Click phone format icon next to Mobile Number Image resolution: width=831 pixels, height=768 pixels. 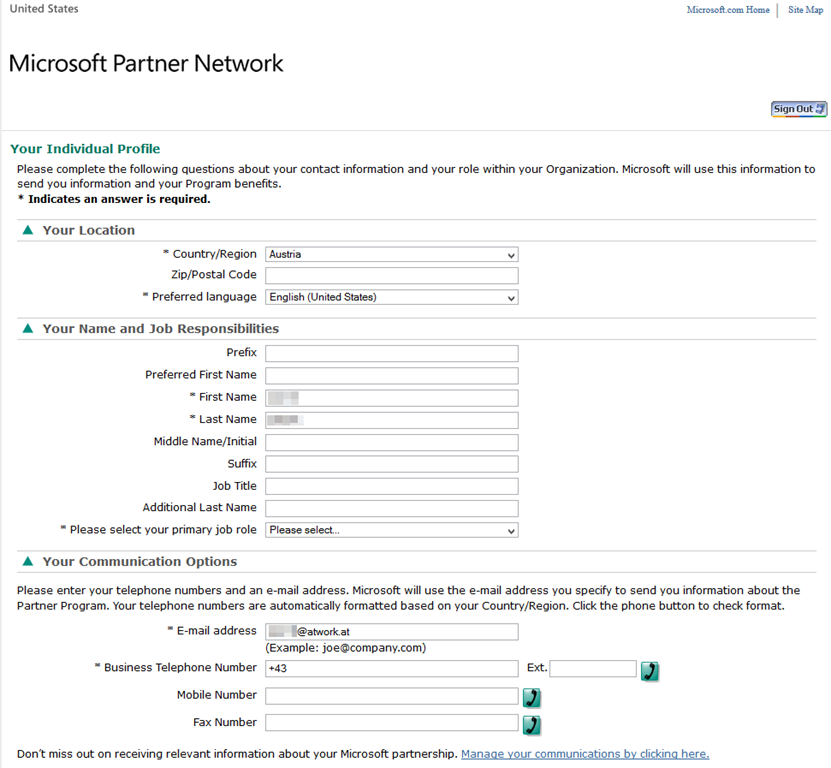tap(532, 698)
